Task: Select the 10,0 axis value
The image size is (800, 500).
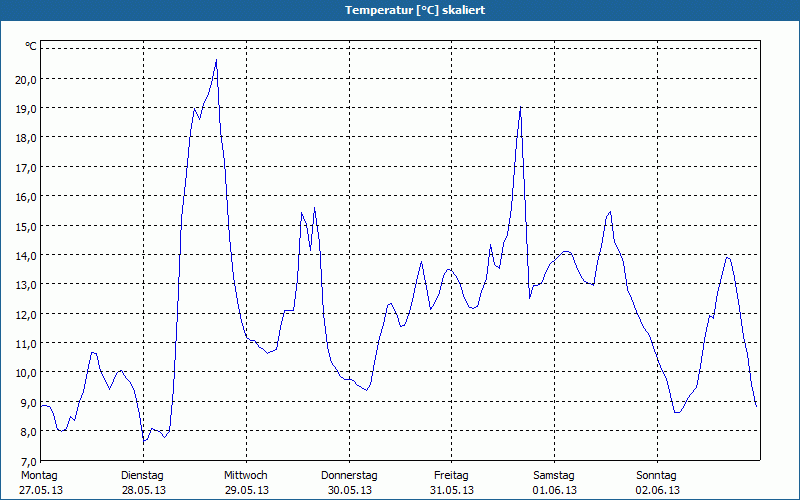Action: click(x=26, y=373)
